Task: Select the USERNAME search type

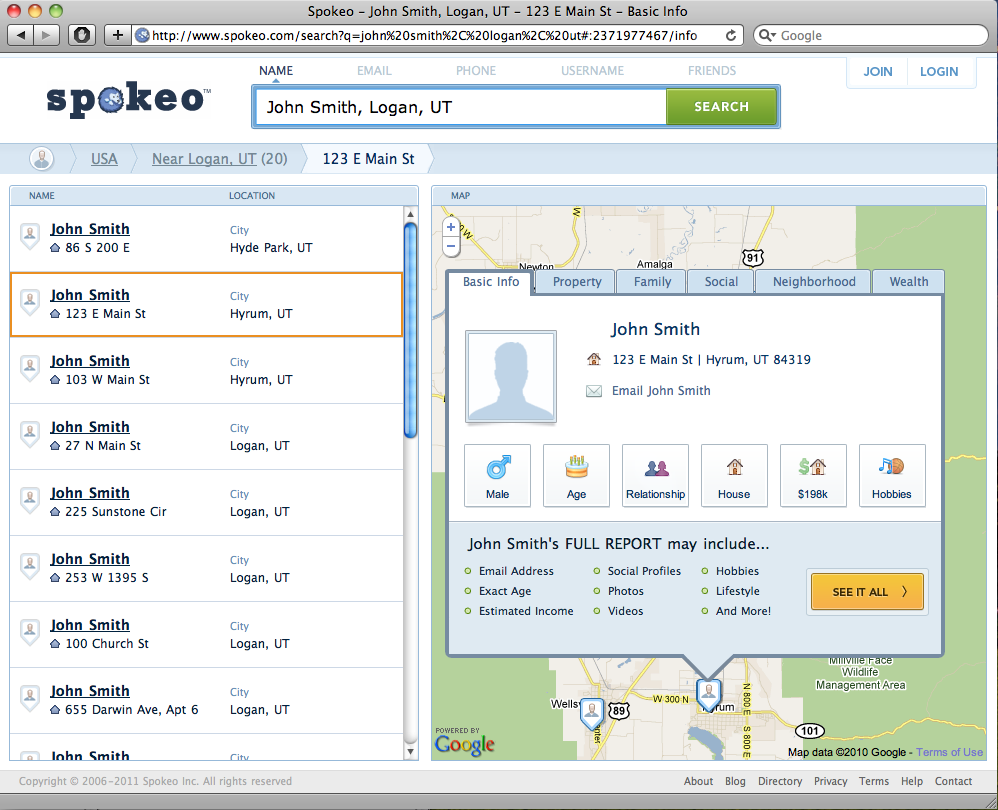Action: [592, 71]
